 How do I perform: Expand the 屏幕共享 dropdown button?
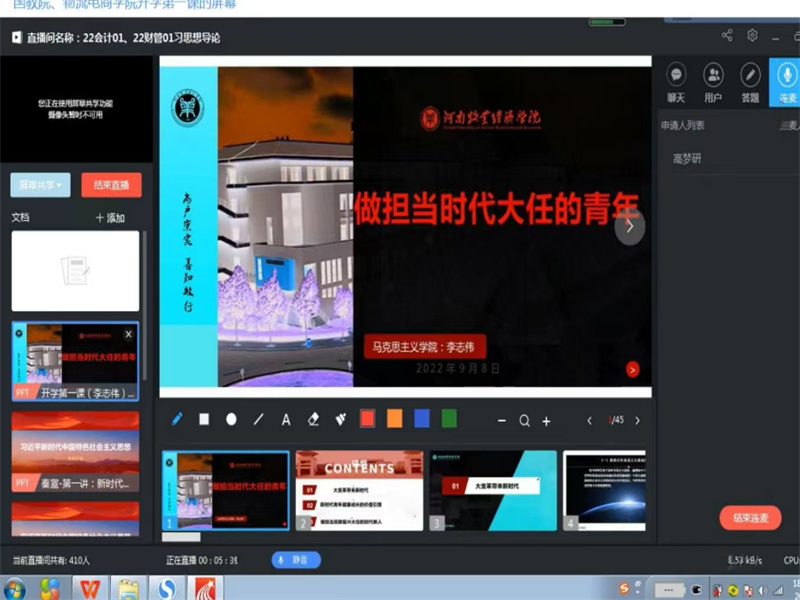(41, 185)
